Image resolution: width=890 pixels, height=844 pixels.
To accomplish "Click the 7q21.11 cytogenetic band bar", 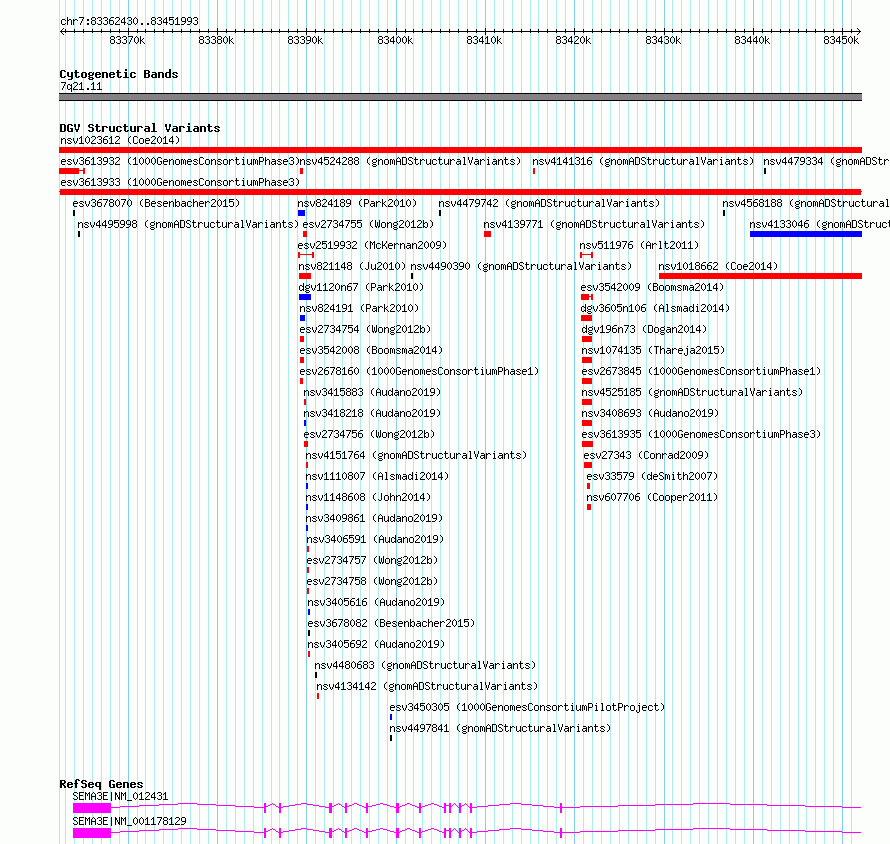I will click(x=460, y=97).
